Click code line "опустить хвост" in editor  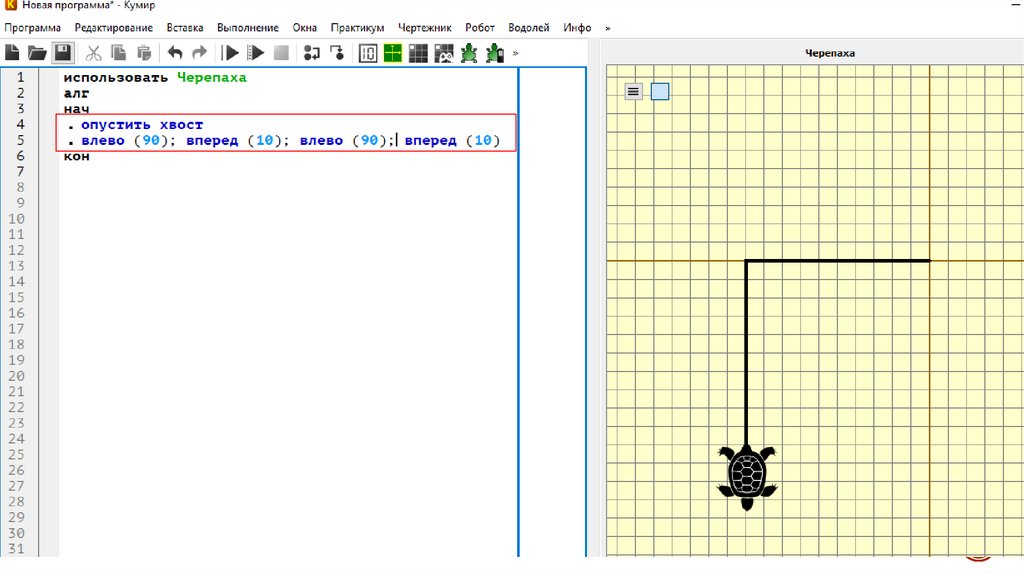coord(141,125)
